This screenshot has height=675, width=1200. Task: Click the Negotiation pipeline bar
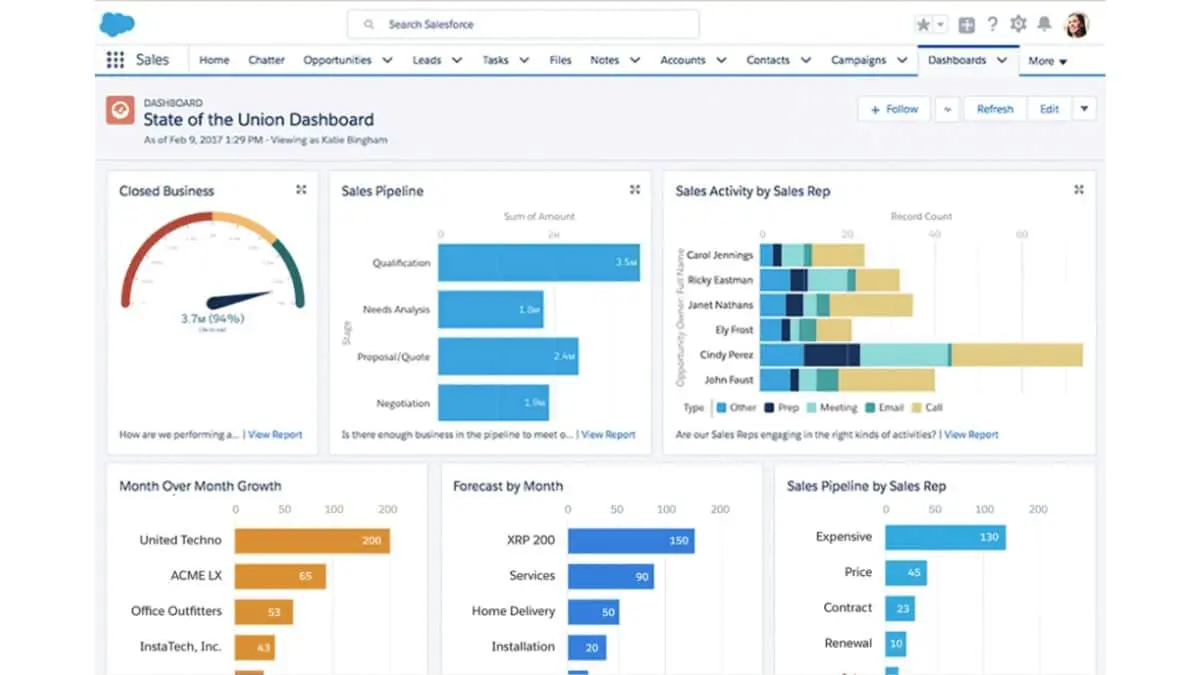[x=493, y=403]
